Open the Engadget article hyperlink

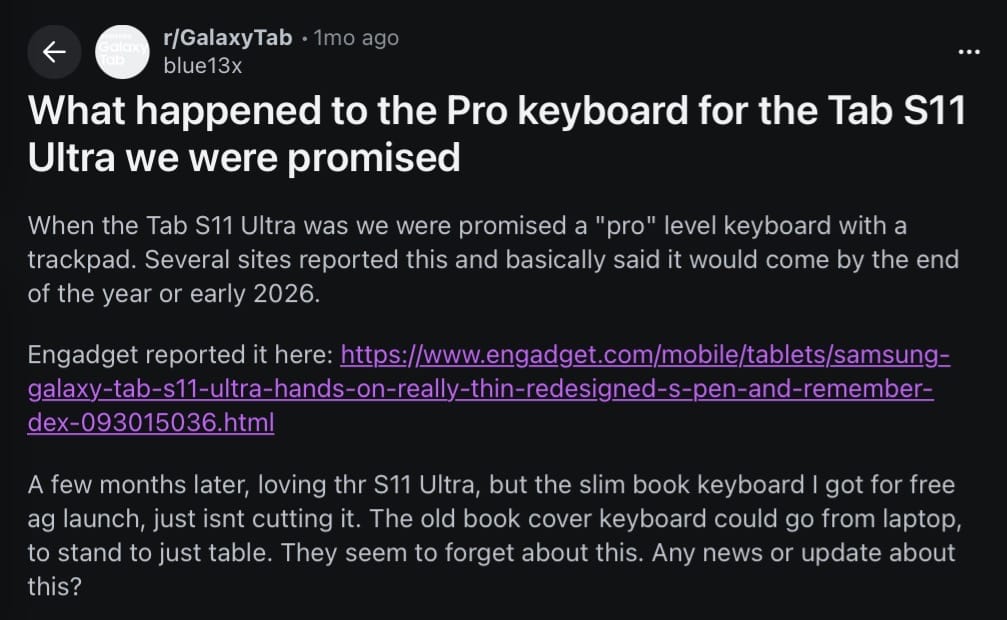pyautogui.click(x=645, y=355)
